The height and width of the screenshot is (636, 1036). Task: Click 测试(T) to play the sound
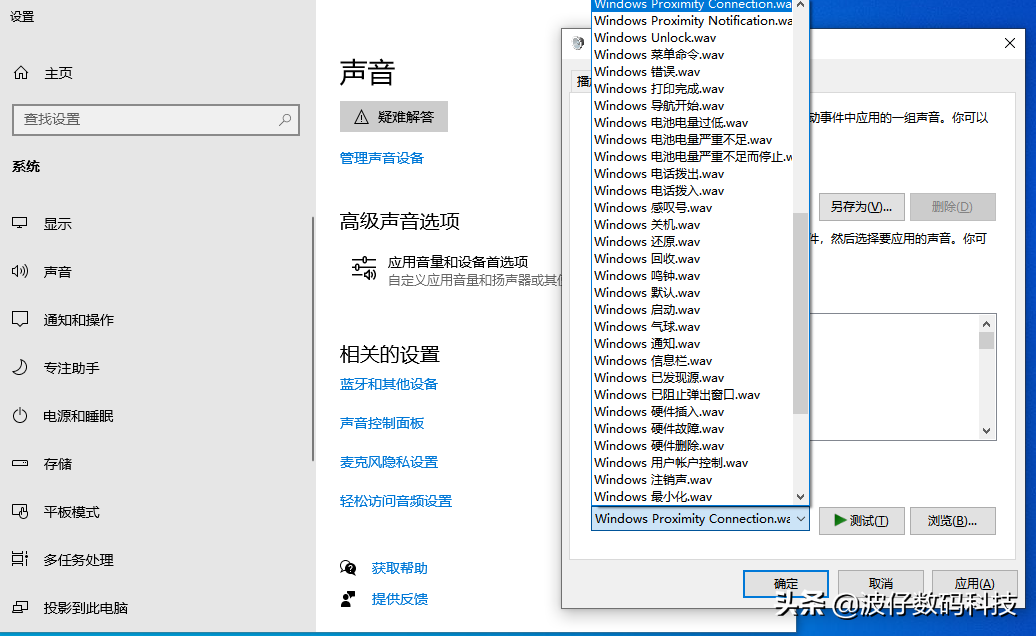click(861, 521)
